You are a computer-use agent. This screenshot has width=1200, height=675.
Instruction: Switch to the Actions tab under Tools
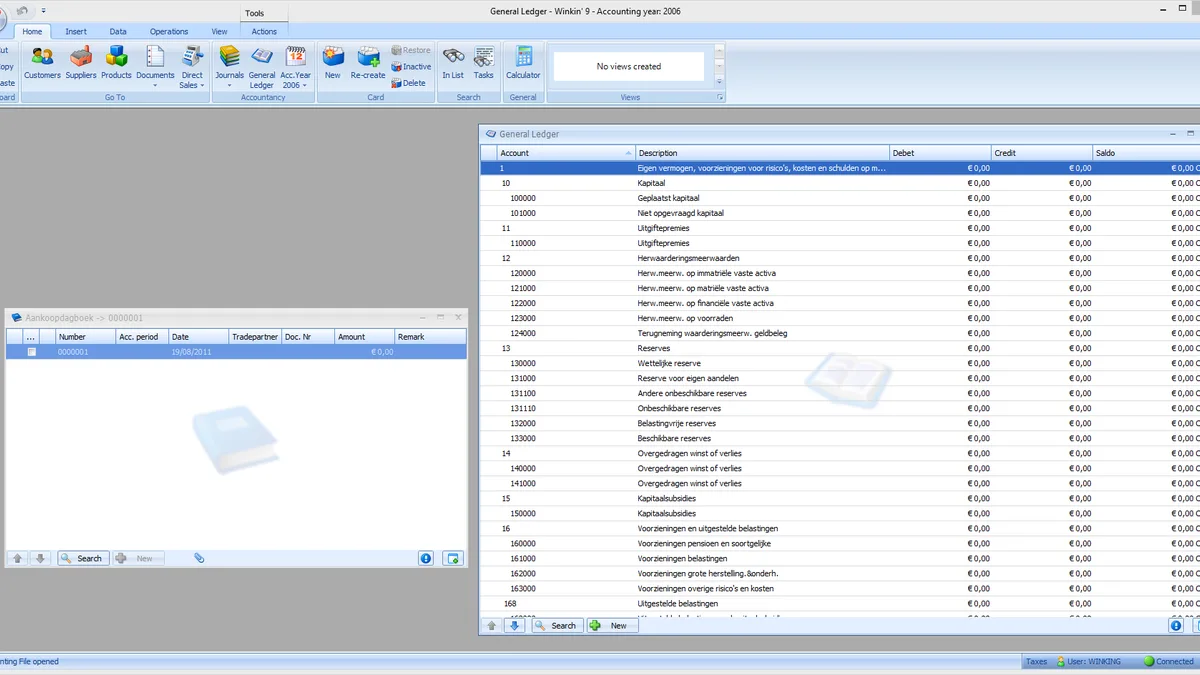pyautogui.click(x=264, y=31)
